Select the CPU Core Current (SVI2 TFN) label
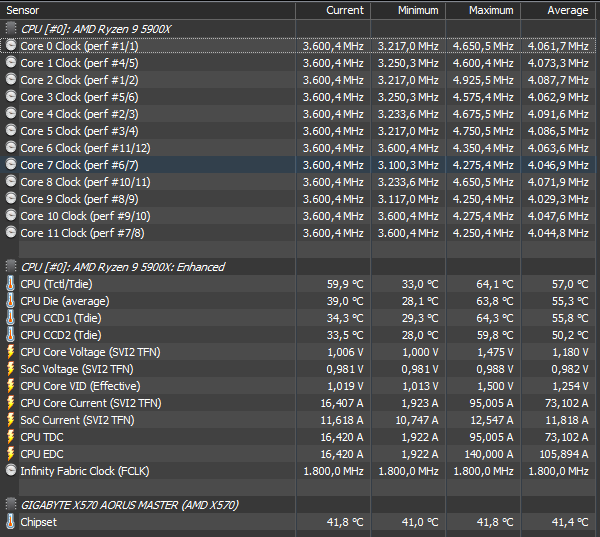This screenshot has height=537, width=600. pyautogui.click(x=91, y=403)
